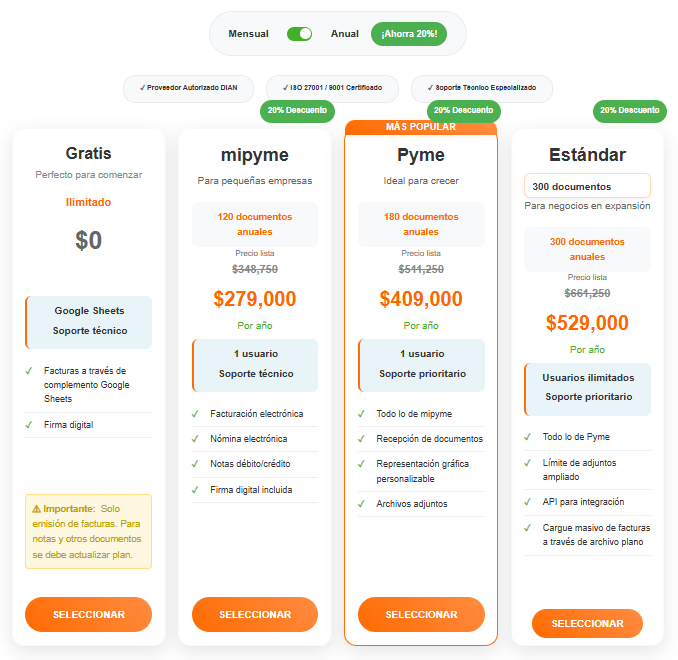Select the Mensual billing label
This screenshot has width=678, height=660.
[x=248, y=34]
